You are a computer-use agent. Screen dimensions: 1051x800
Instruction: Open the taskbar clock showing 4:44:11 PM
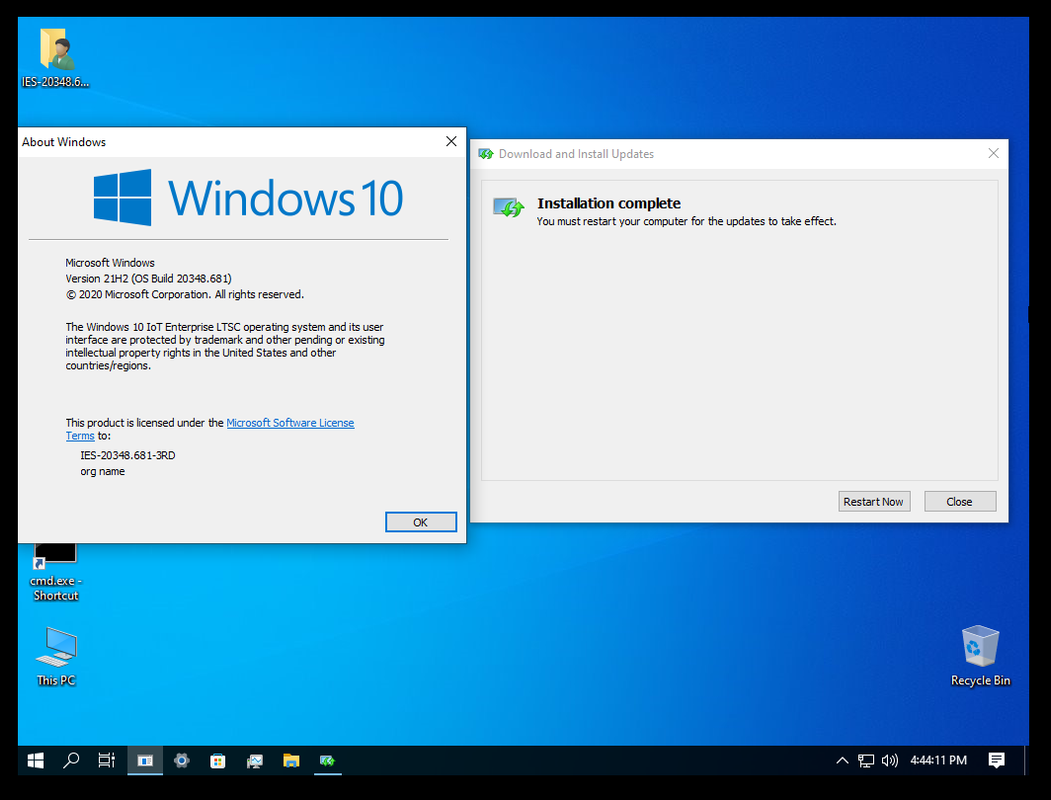[938, 760]
